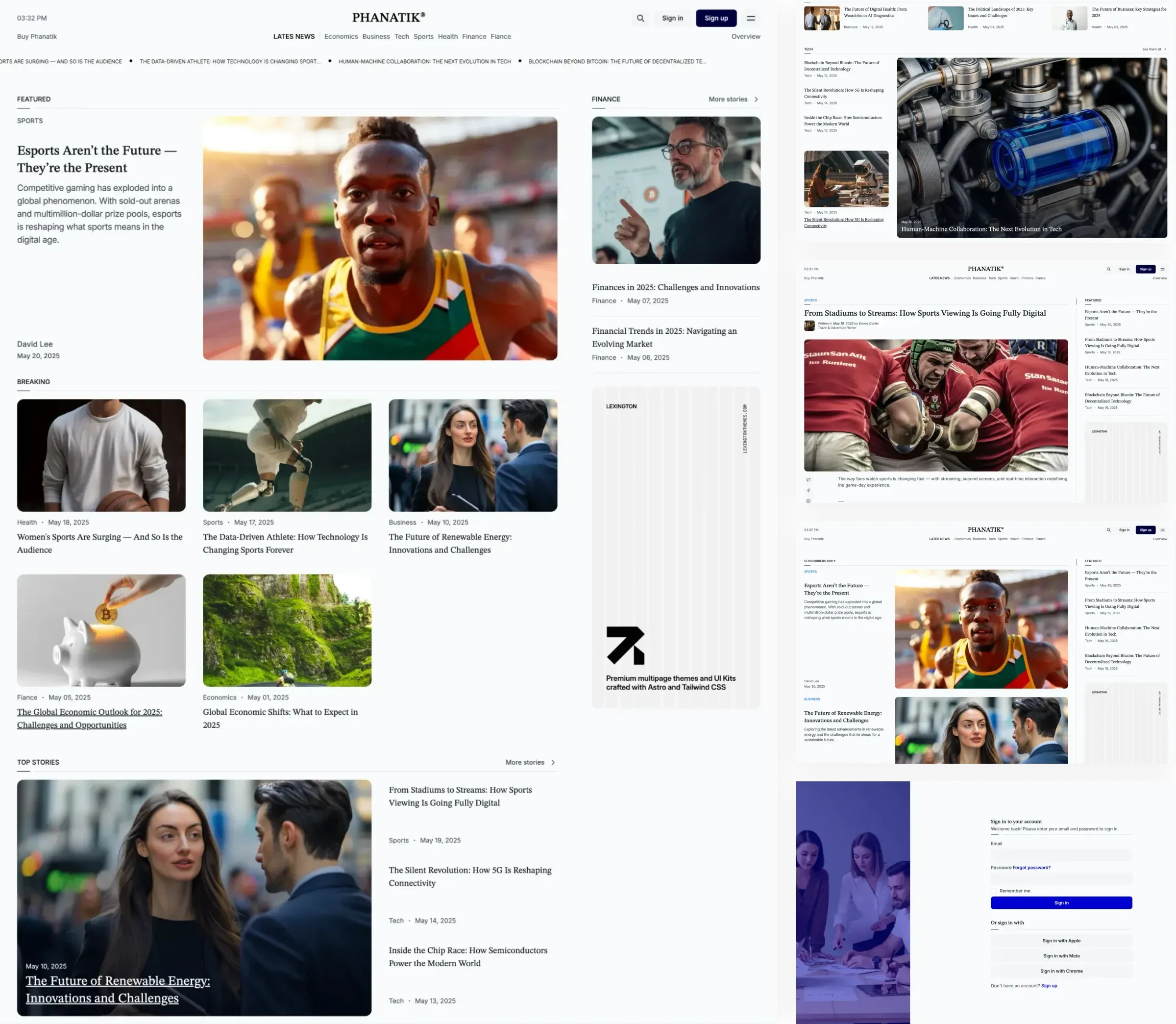Open Business in the large homepage nav
This screenshot has width=1176, height=1024.
[376, 37]
